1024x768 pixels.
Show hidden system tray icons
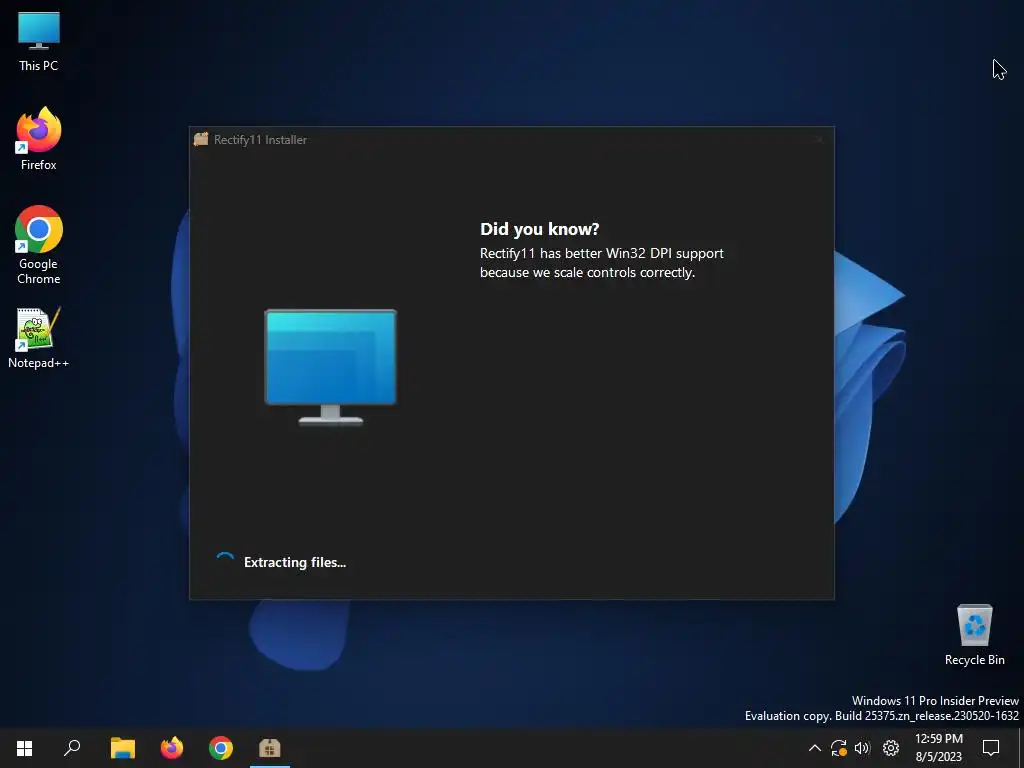(814, 748)
